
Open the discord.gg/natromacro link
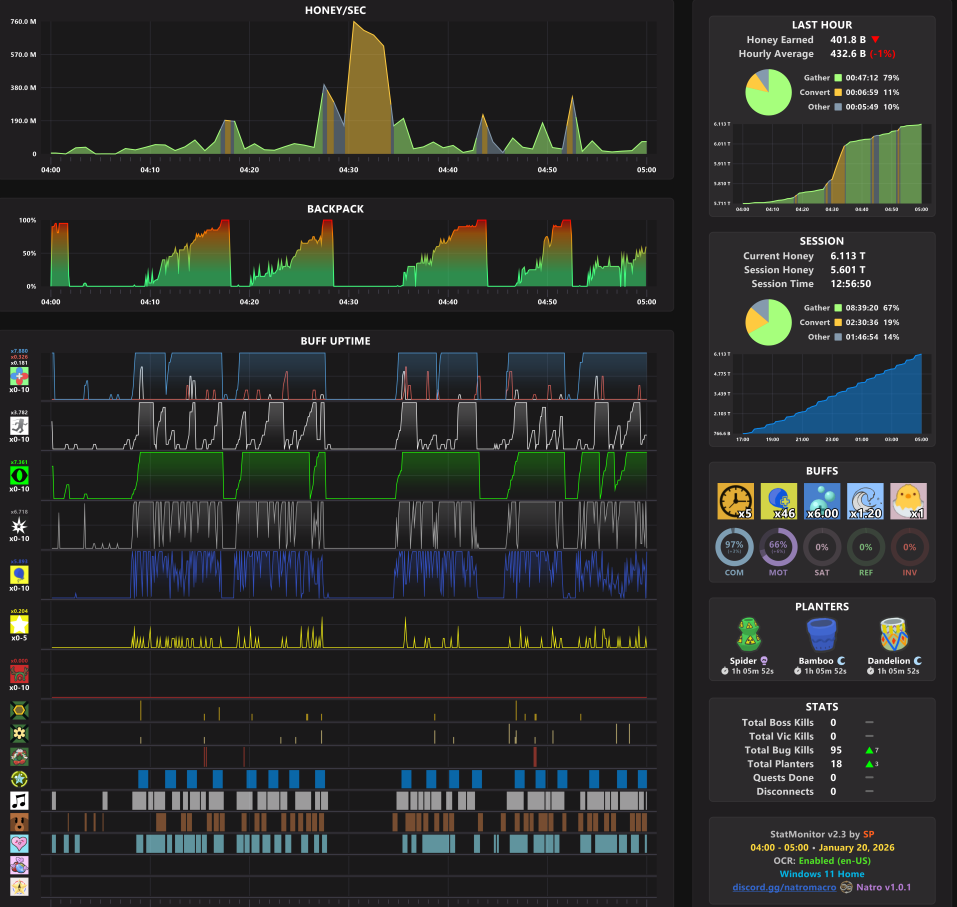784,887
